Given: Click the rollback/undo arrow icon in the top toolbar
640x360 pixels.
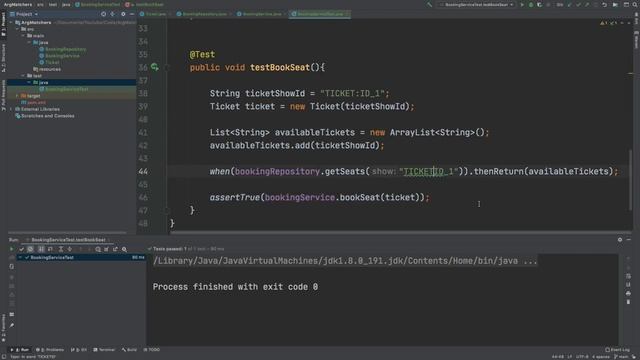Looking at the screenshot, I should [604, 4].
